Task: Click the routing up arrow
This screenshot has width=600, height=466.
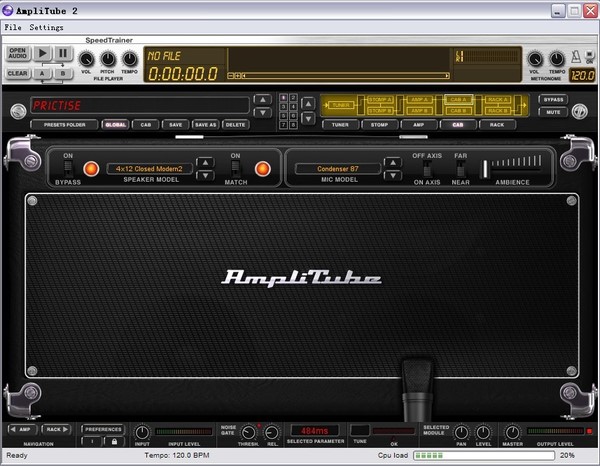Action: (308, 103)
